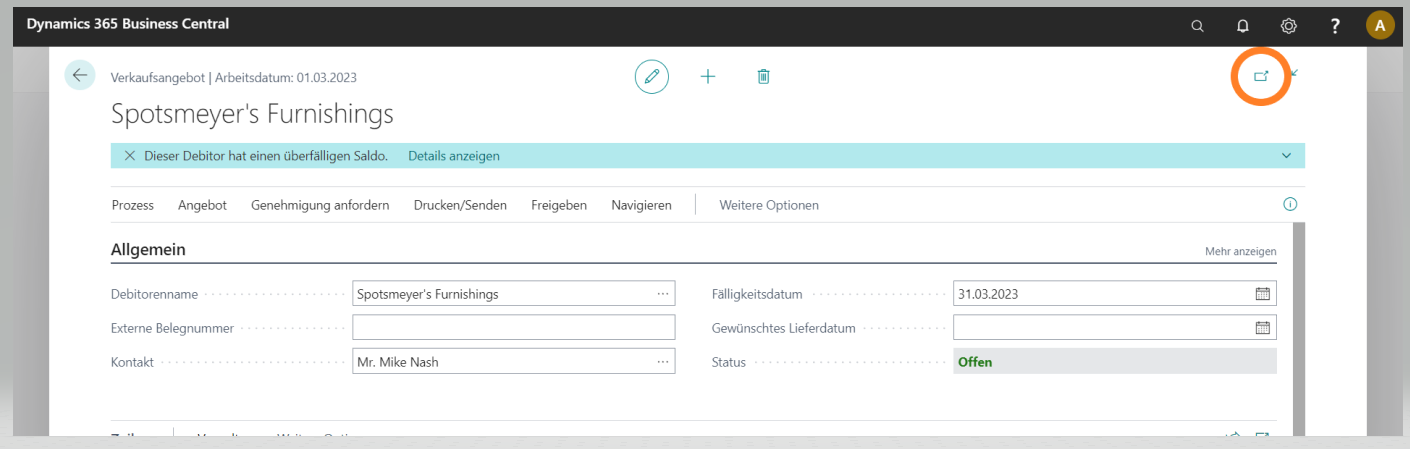
Task: Open Kontakt lookup ellipsis
Action: tap(663, 362)
